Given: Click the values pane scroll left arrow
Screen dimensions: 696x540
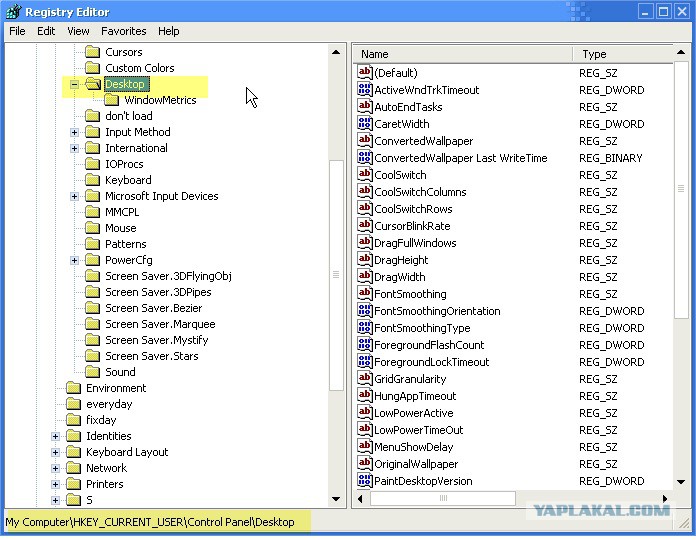Looking at the screenshot, I should point(360,499).
